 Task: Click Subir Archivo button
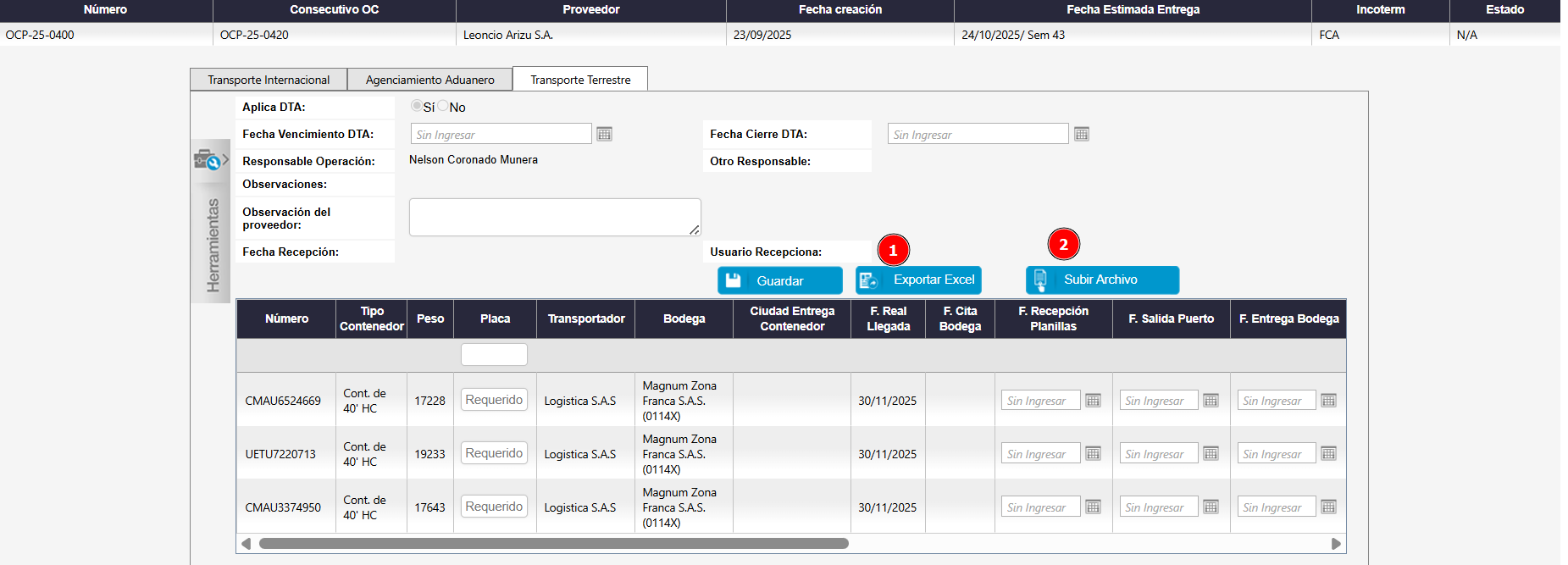(1101, 280)
